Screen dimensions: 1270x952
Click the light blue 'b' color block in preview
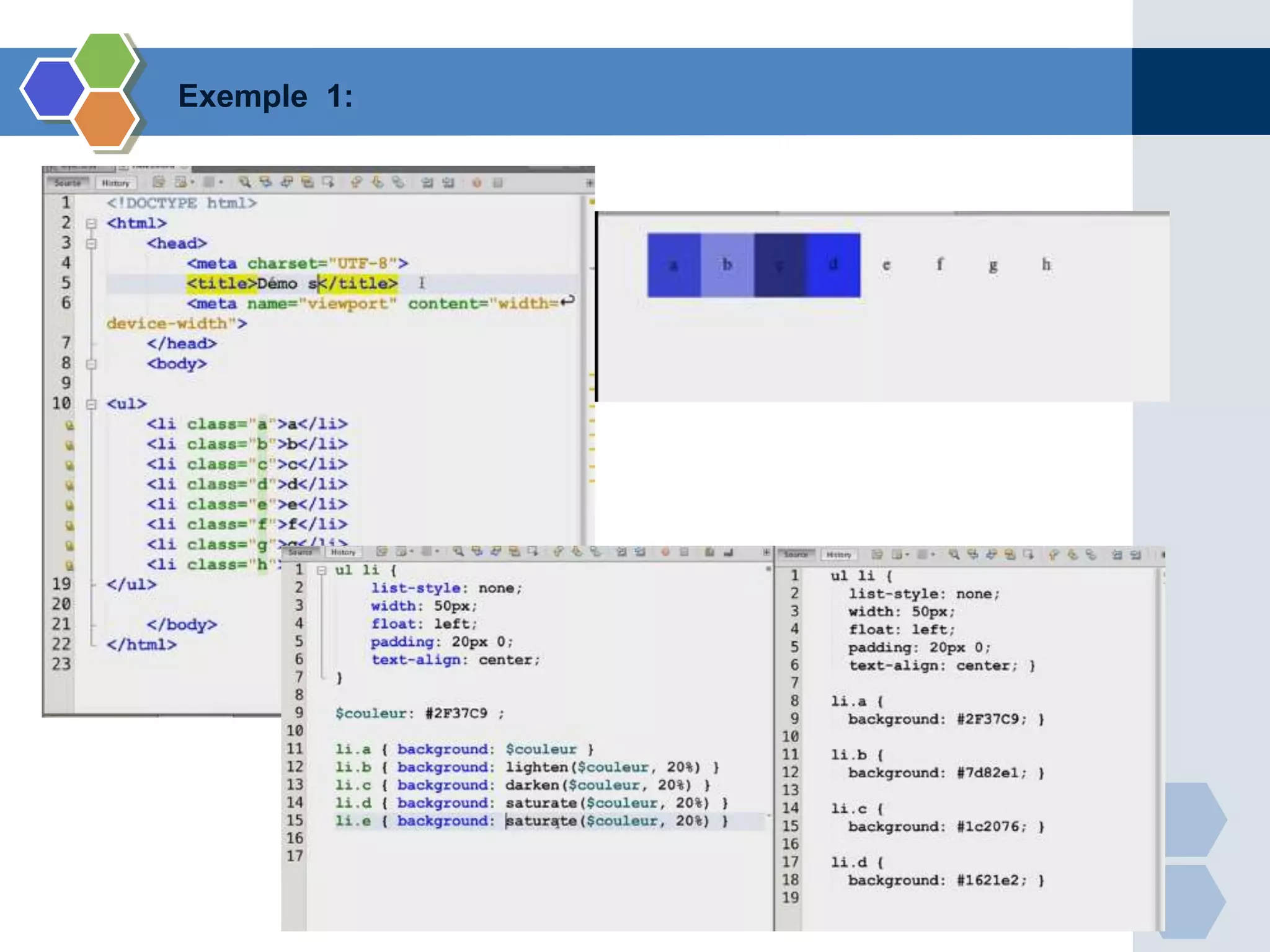coord(727,265)
